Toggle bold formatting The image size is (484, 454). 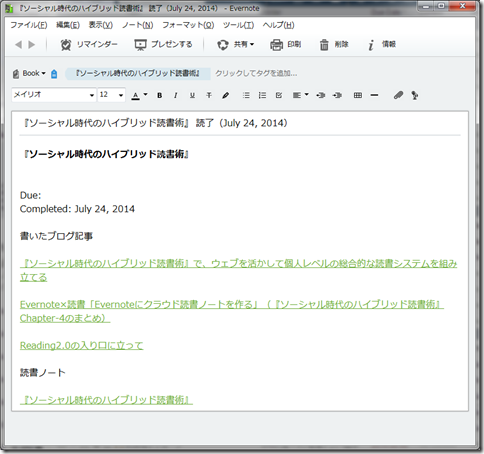[x=160, y=96]
